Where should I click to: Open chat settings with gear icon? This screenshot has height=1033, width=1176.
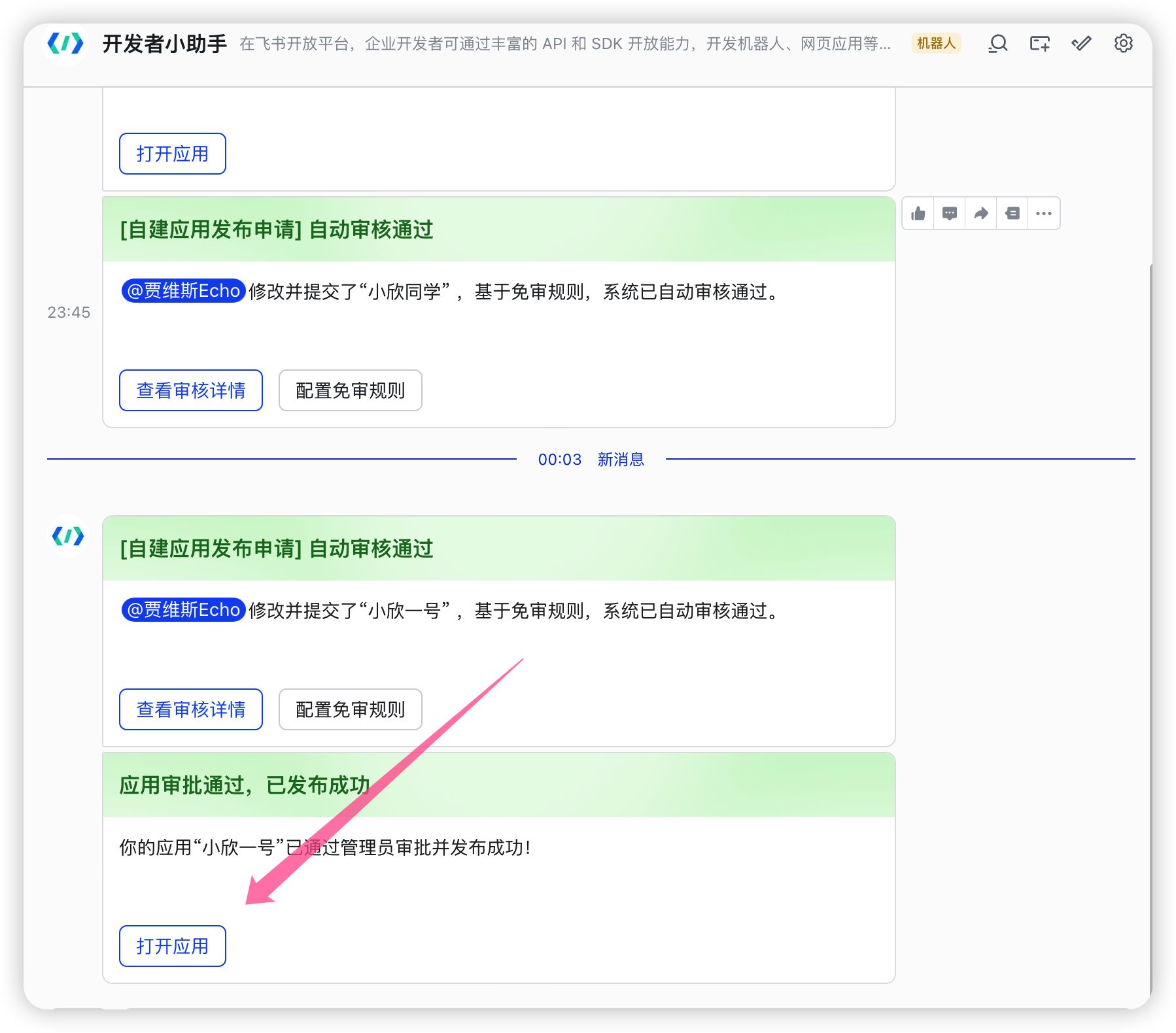[x=1123, y=44]
